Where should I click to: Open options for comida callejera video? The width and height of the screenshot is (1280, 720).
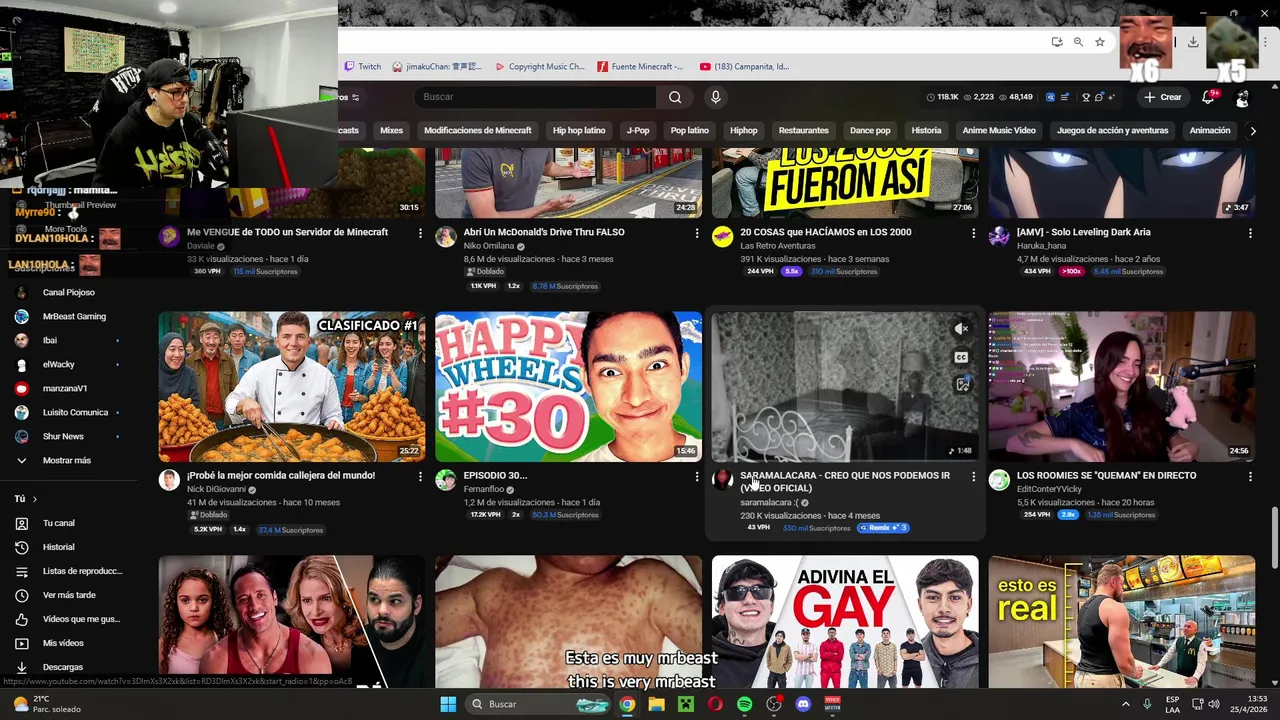coord(420,477)
